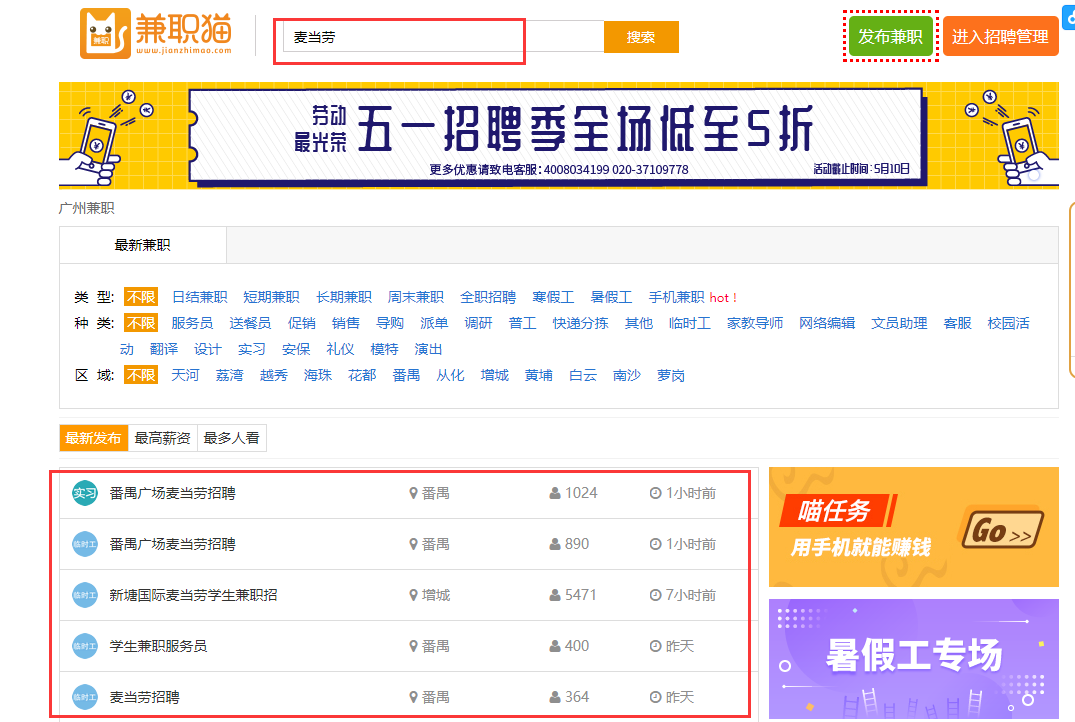Choose 番禺 in the 区域 filter row
The height and width of the screenshot is (722, 1075).
[x=406, y=375]
